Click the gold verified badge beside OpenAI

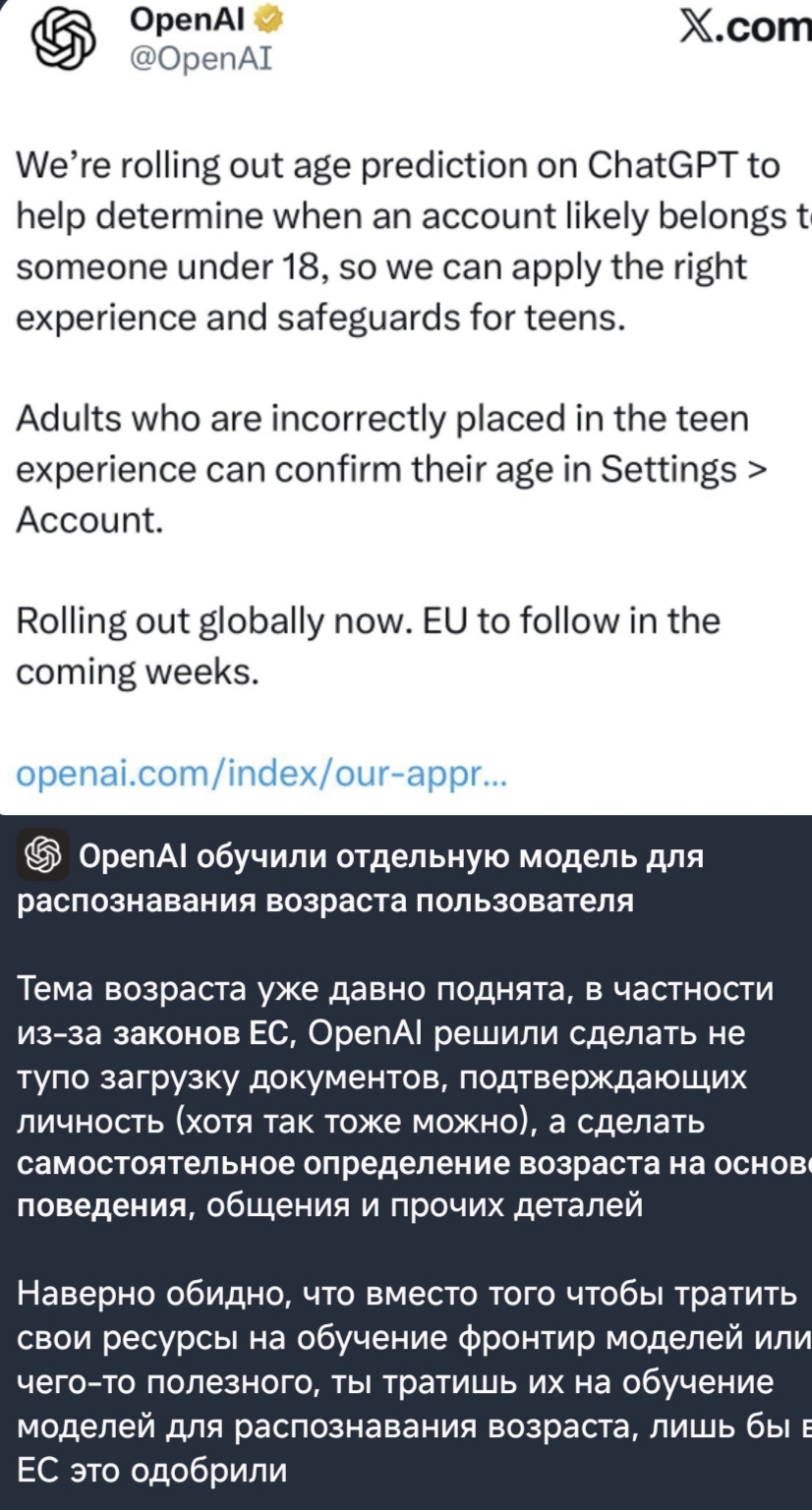click(262, 19)
